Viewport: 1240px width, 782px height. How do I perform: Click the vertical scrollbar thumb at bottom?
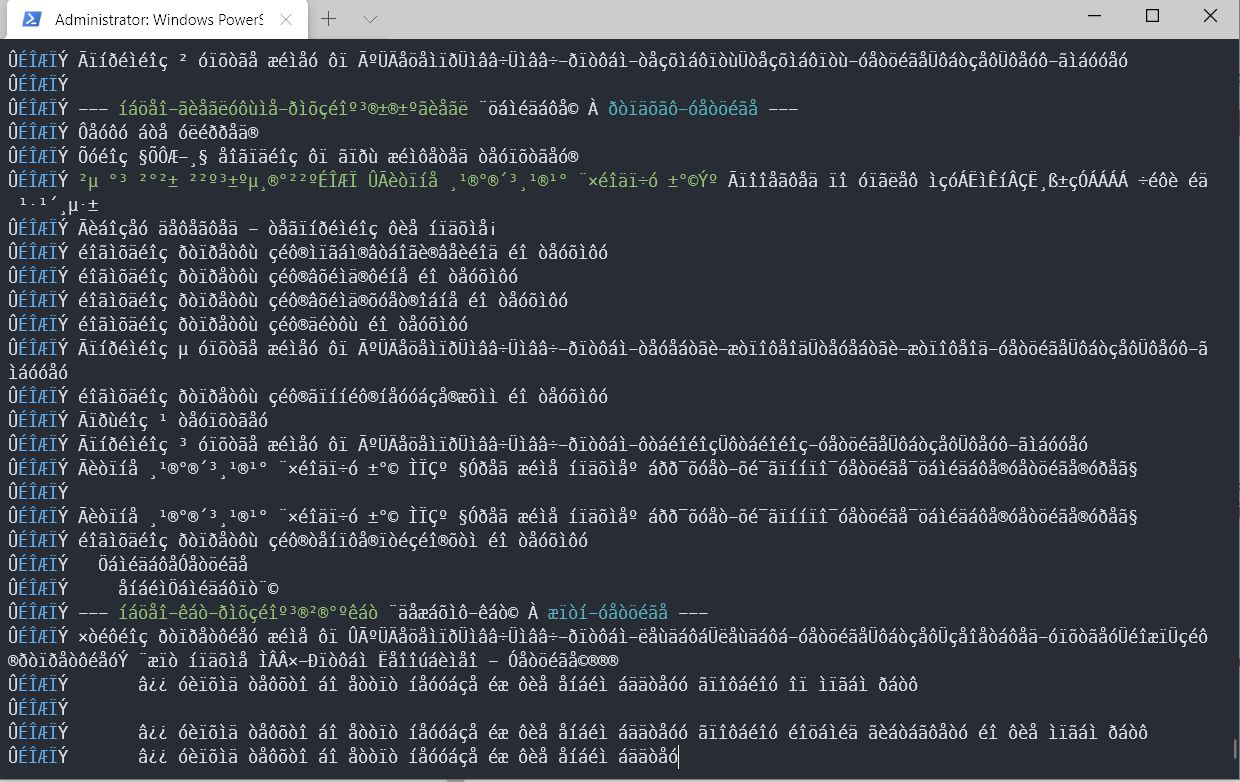coord(1234,750)
